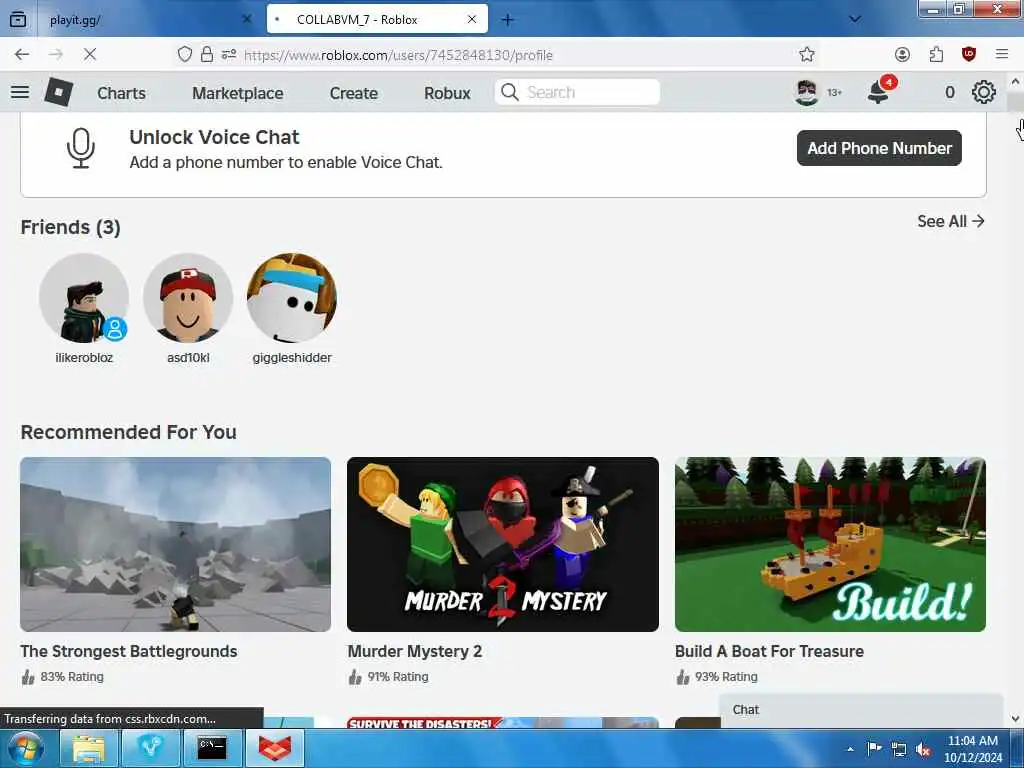The image size is (1024, 768).
Task: Close the COLLABVM_7 - Roblox tab
Action: tap(472, 20)
